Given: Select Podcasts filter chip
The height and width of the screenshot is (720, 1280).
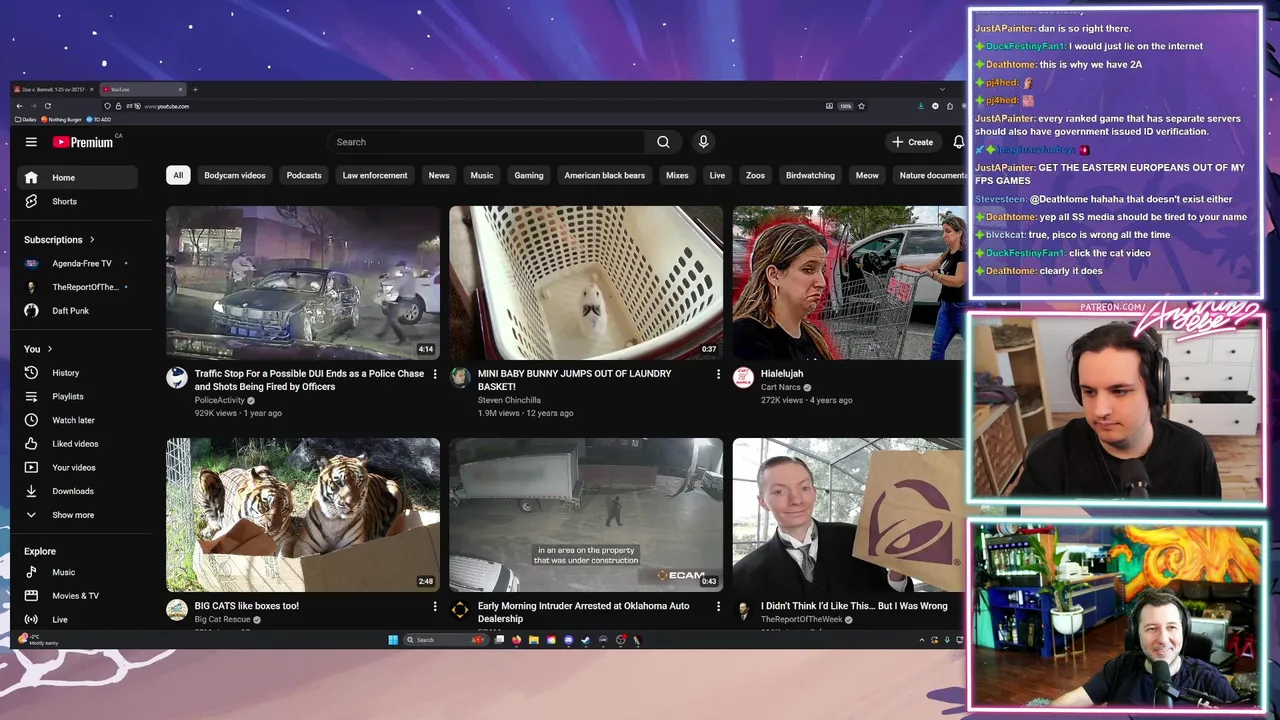Looking at the screenshot, I should pos(304,175).
